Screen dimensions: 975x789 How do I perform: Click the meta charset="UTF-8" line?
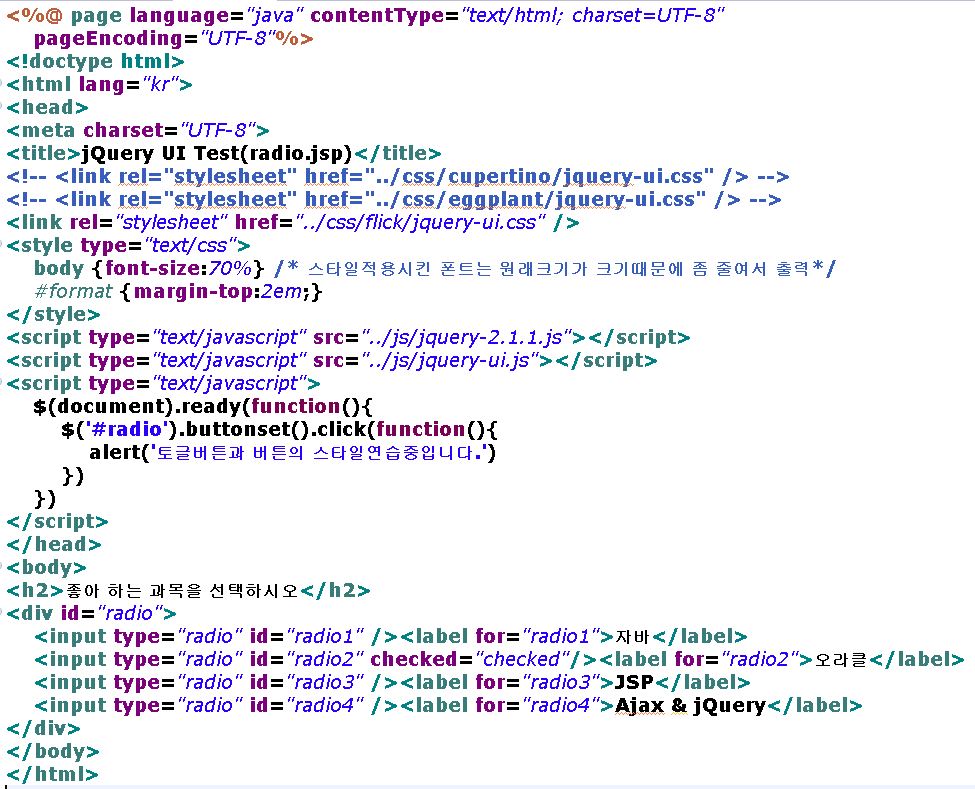pyautogui.click(x=138, y=130)
